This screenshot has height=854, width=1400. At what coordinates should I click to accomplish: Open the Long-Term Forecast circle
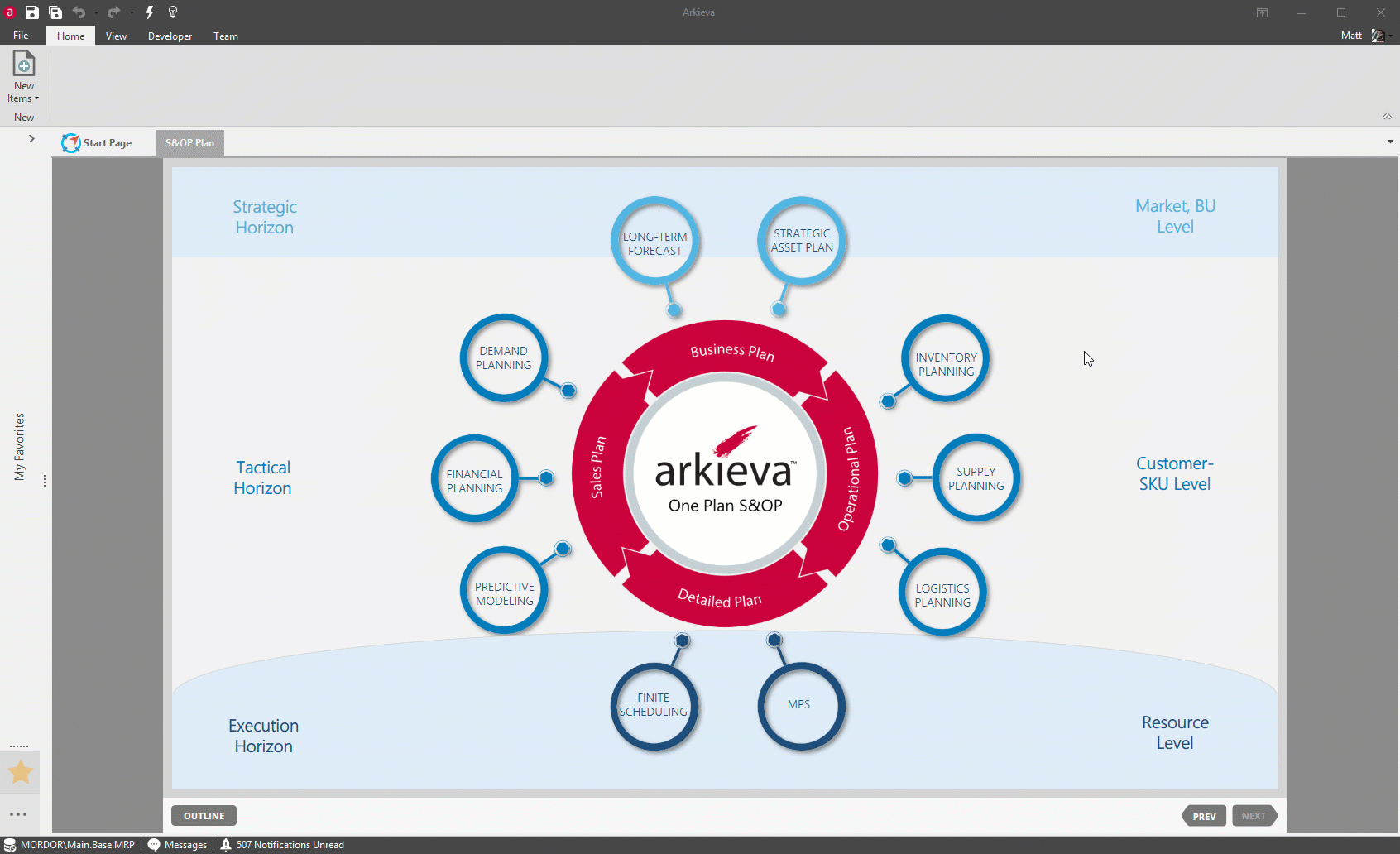click(655, 242)
